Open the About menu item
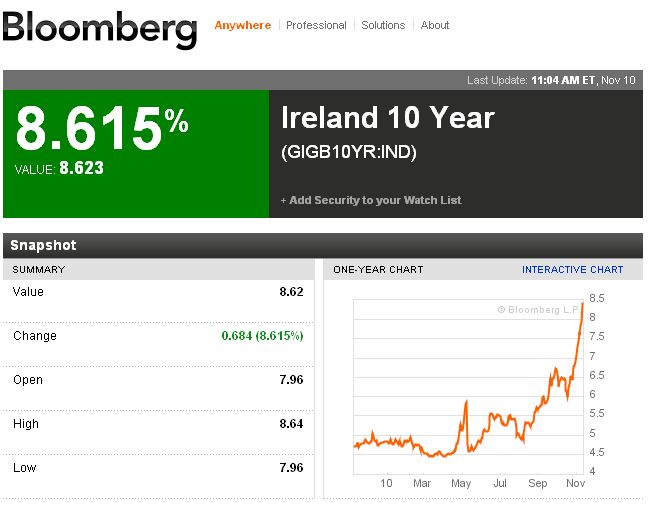Image resolution: width=655 pixels, height=512 pixels. (435, 25)
